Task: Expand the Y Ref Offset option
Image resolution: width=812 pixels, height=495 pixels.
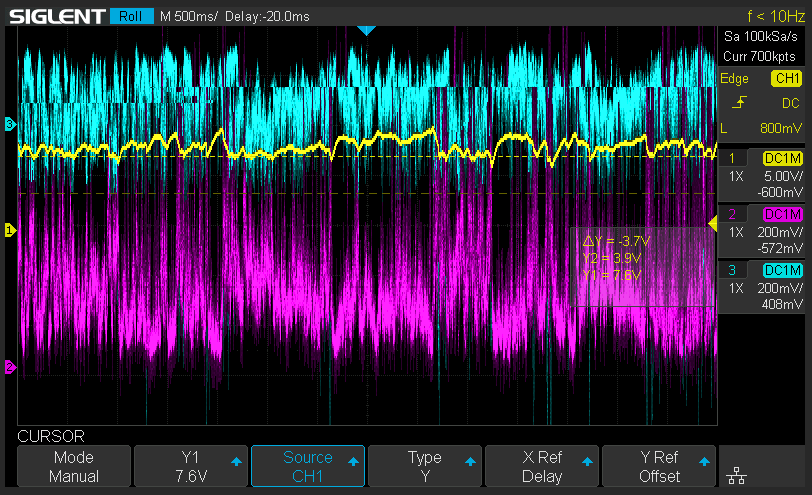Action: [659, 466]
